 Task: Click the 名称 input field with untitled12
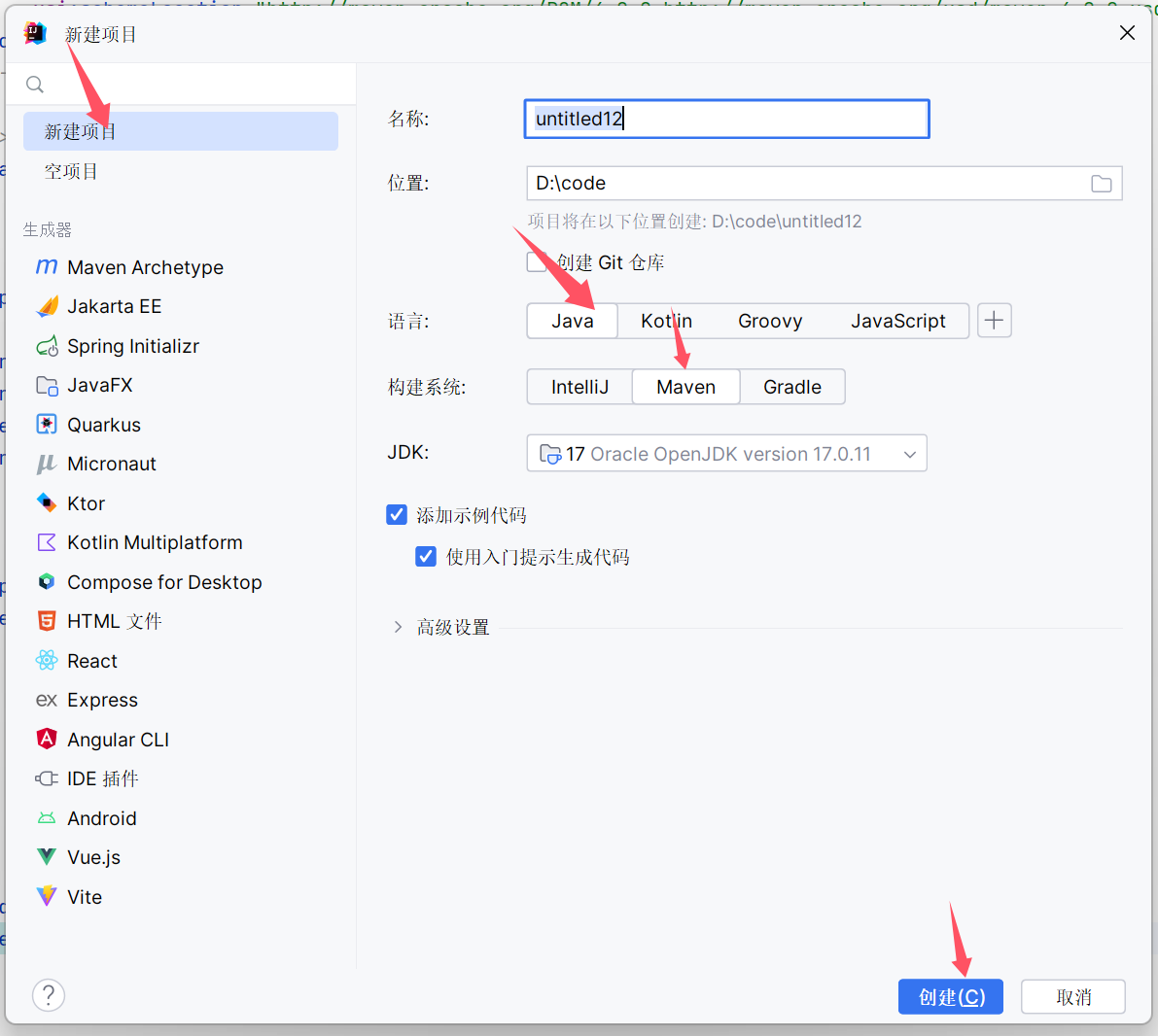pyautogui.click(x=726, y=119)
